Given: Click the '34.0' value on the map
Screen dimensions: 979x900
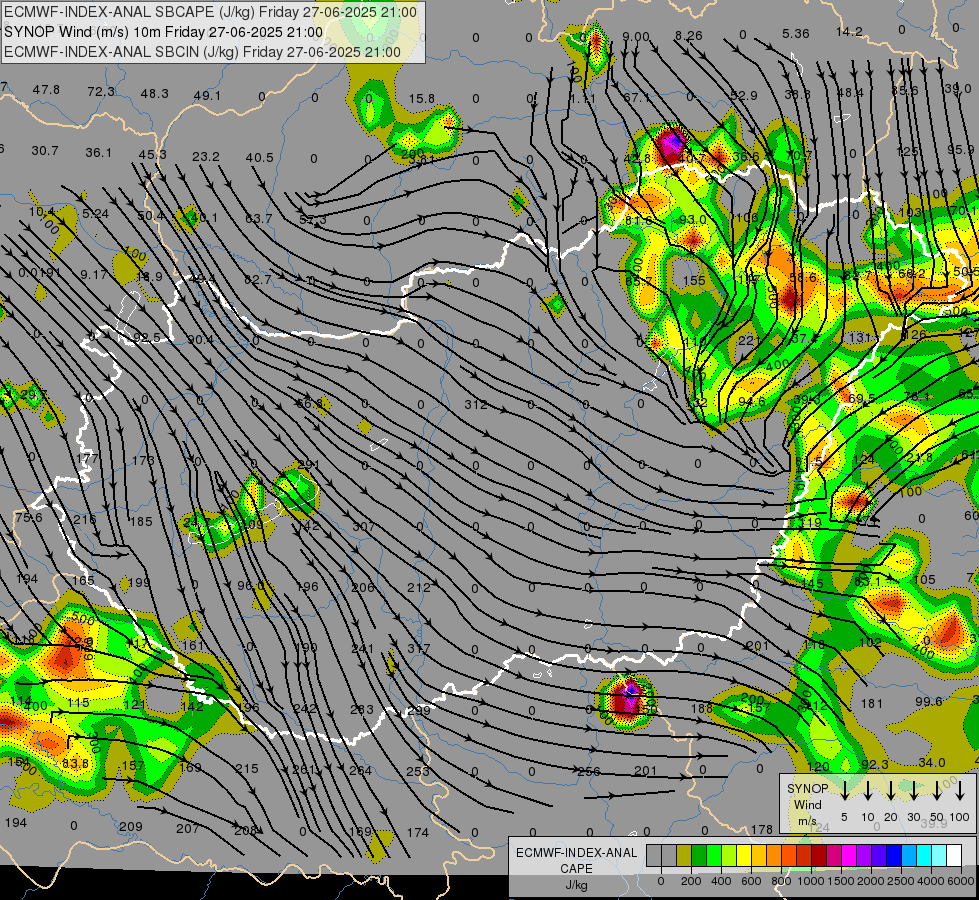Looking at the screenshot, I should click(x=932, y=763).
